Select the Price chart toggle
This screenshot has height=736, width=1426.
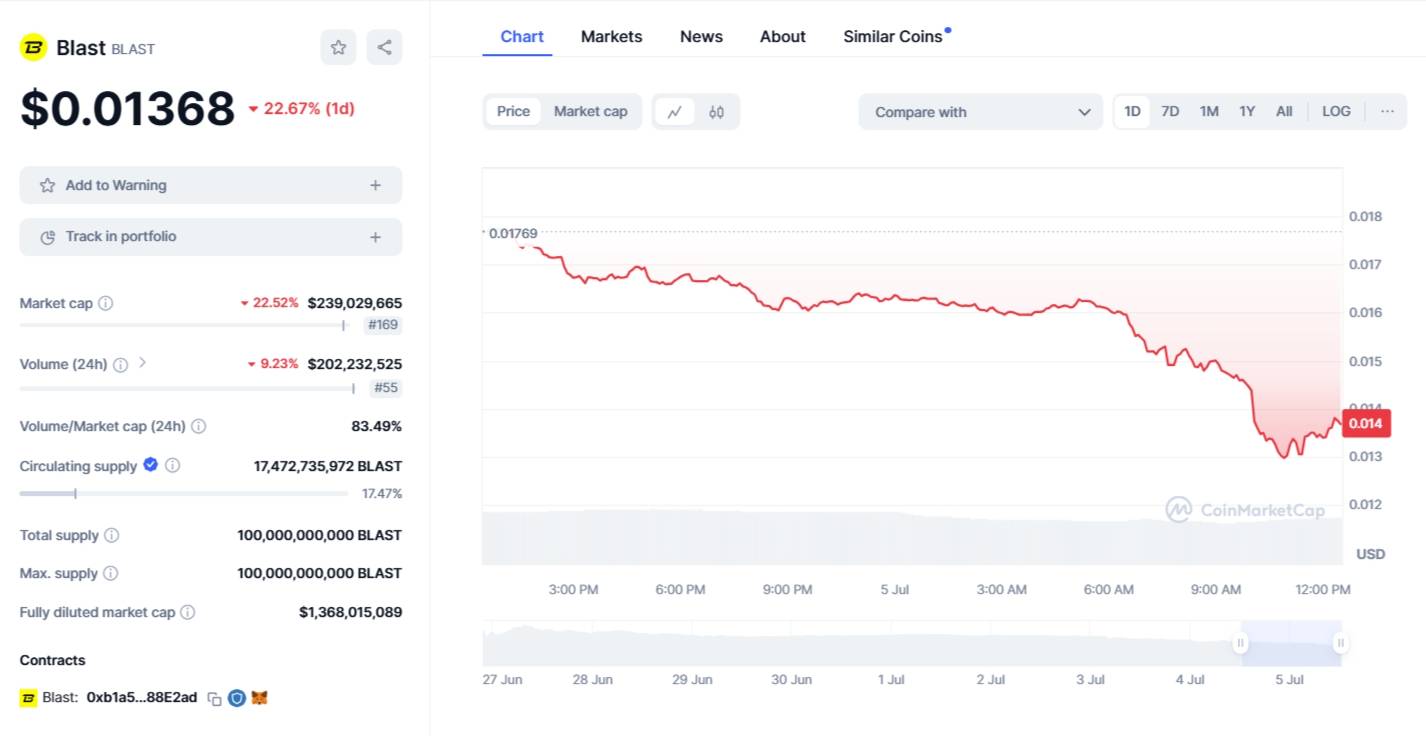tap(513, 111)
